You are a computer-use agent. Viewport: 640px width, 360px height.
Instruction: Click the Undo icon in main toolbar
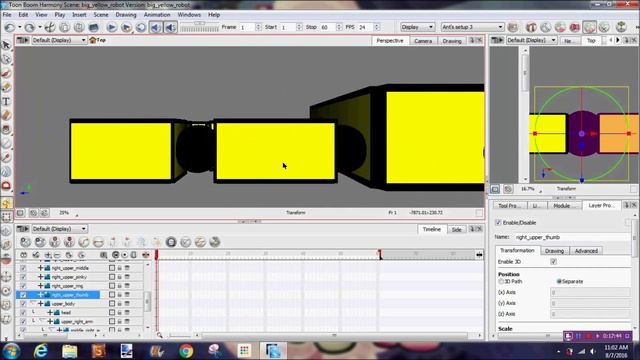9,27
